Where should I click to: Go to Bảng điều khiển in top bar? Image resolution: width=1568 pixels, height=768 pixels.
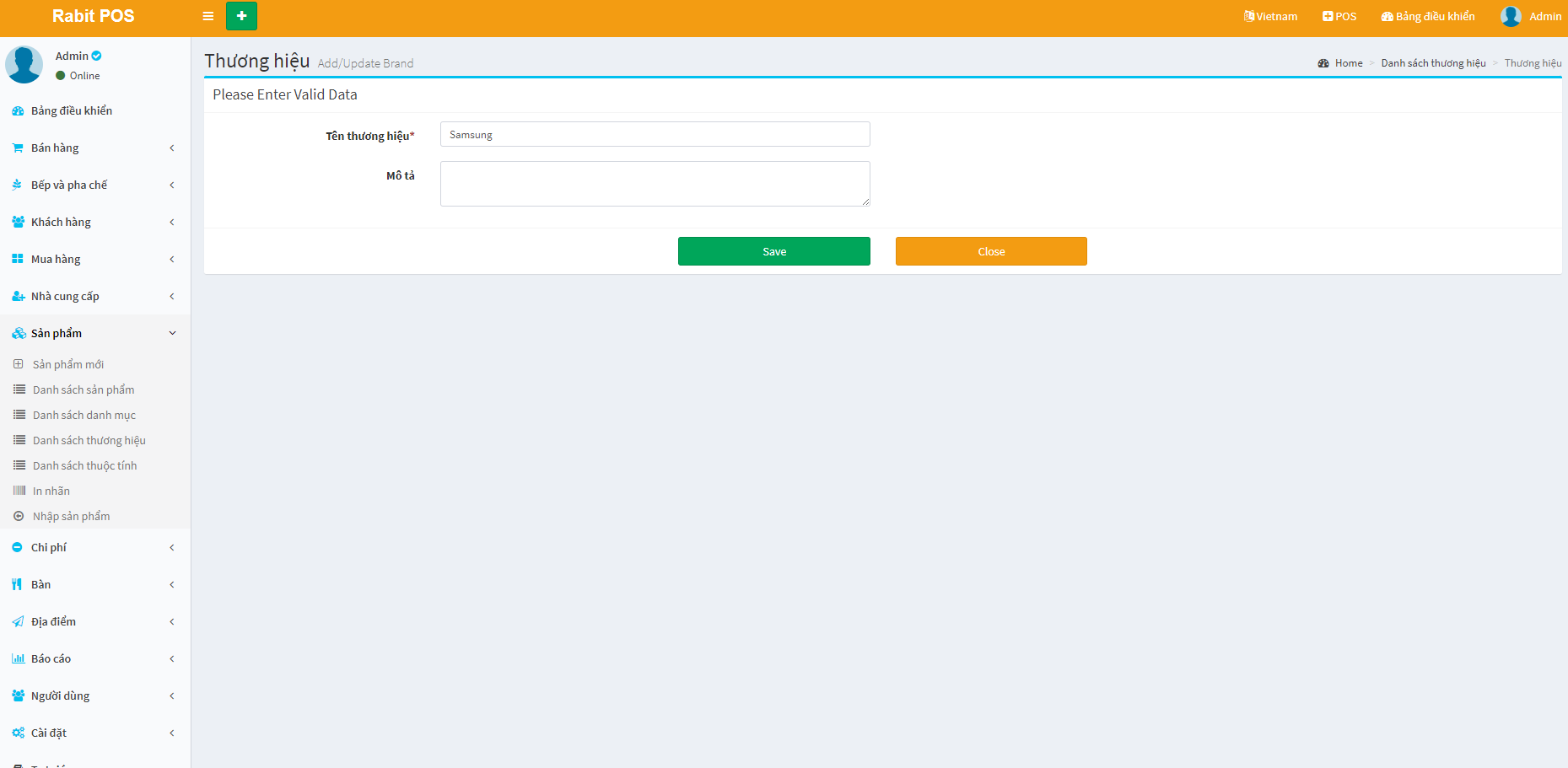point(1428,16)
